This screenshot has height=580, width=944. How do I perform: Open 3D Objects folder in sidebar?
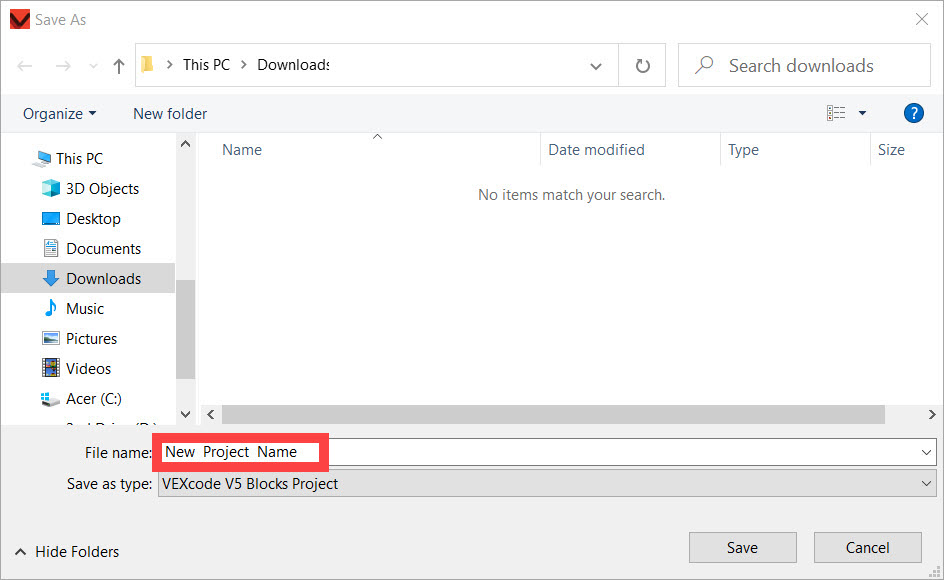(x=102, y=189)
